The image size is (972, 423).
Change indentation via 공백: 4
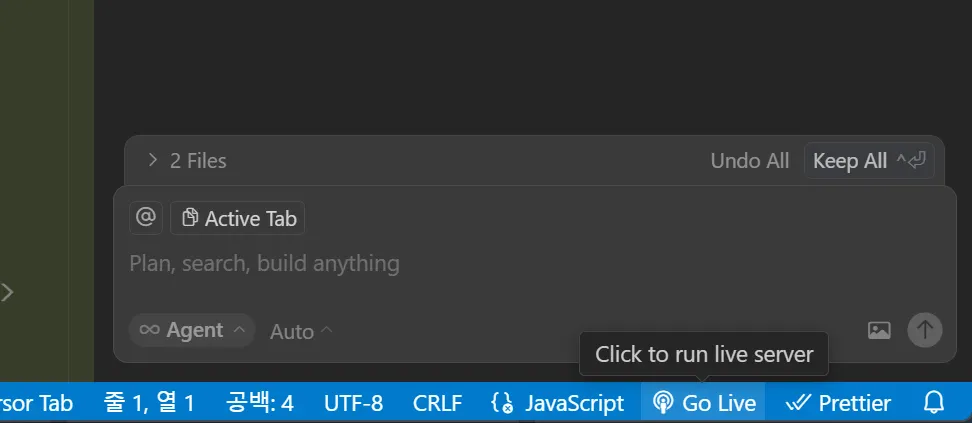[260, 403]
